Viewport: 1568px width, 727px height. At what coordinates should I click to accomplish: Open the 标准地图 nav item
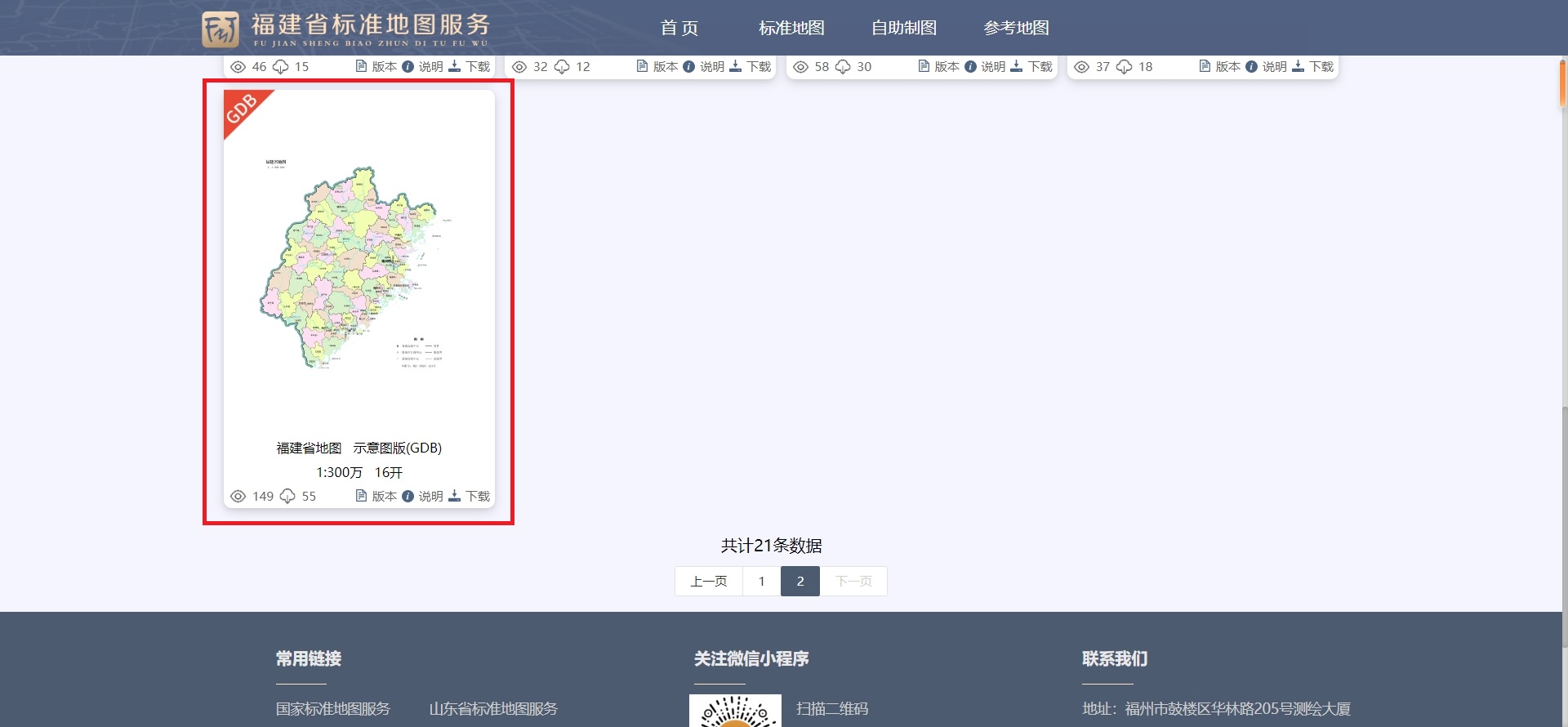pyautogui.click(x=791, y=28)
